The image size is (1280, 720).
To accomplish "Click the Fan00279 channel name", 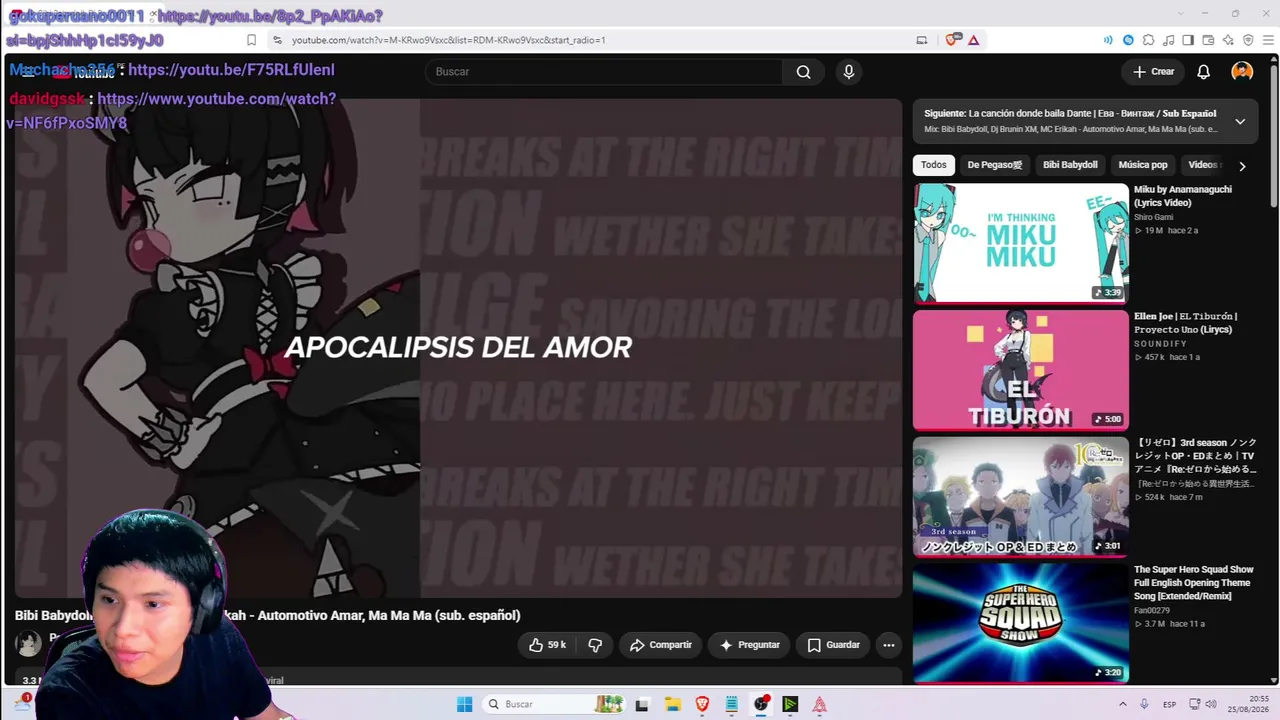I will tap(1152, 610).
